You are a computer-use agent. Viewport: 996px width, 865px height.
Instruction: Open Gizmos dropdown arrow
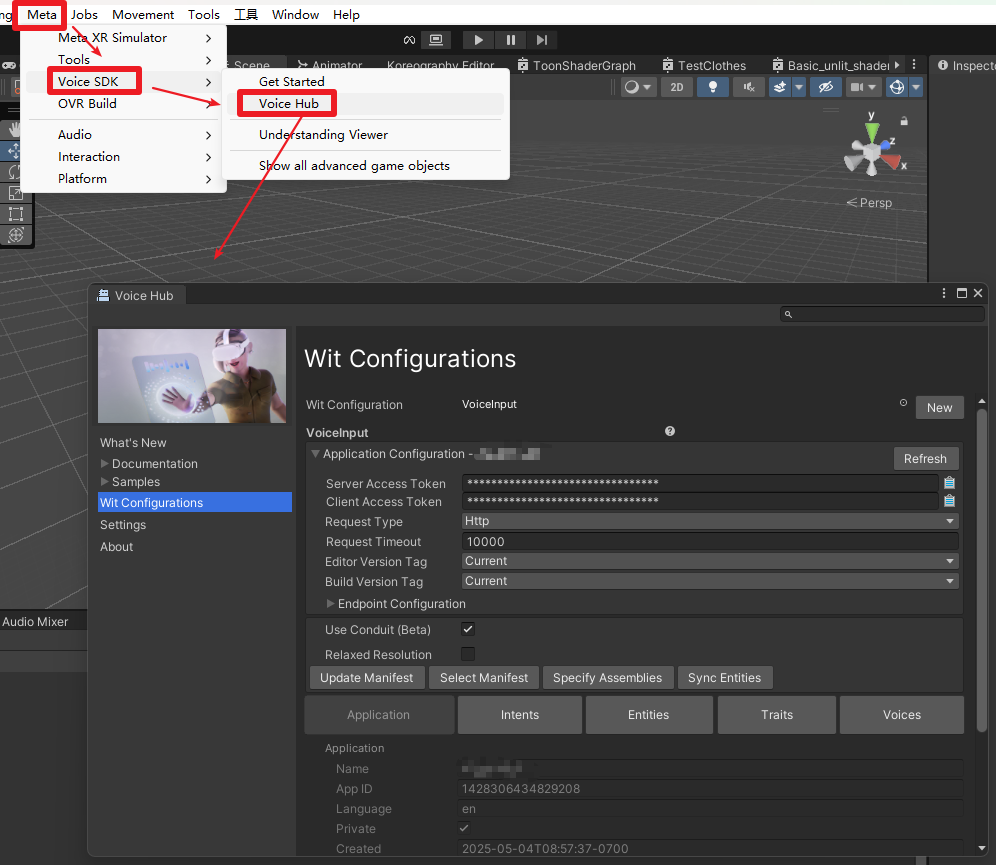(916, 87)
